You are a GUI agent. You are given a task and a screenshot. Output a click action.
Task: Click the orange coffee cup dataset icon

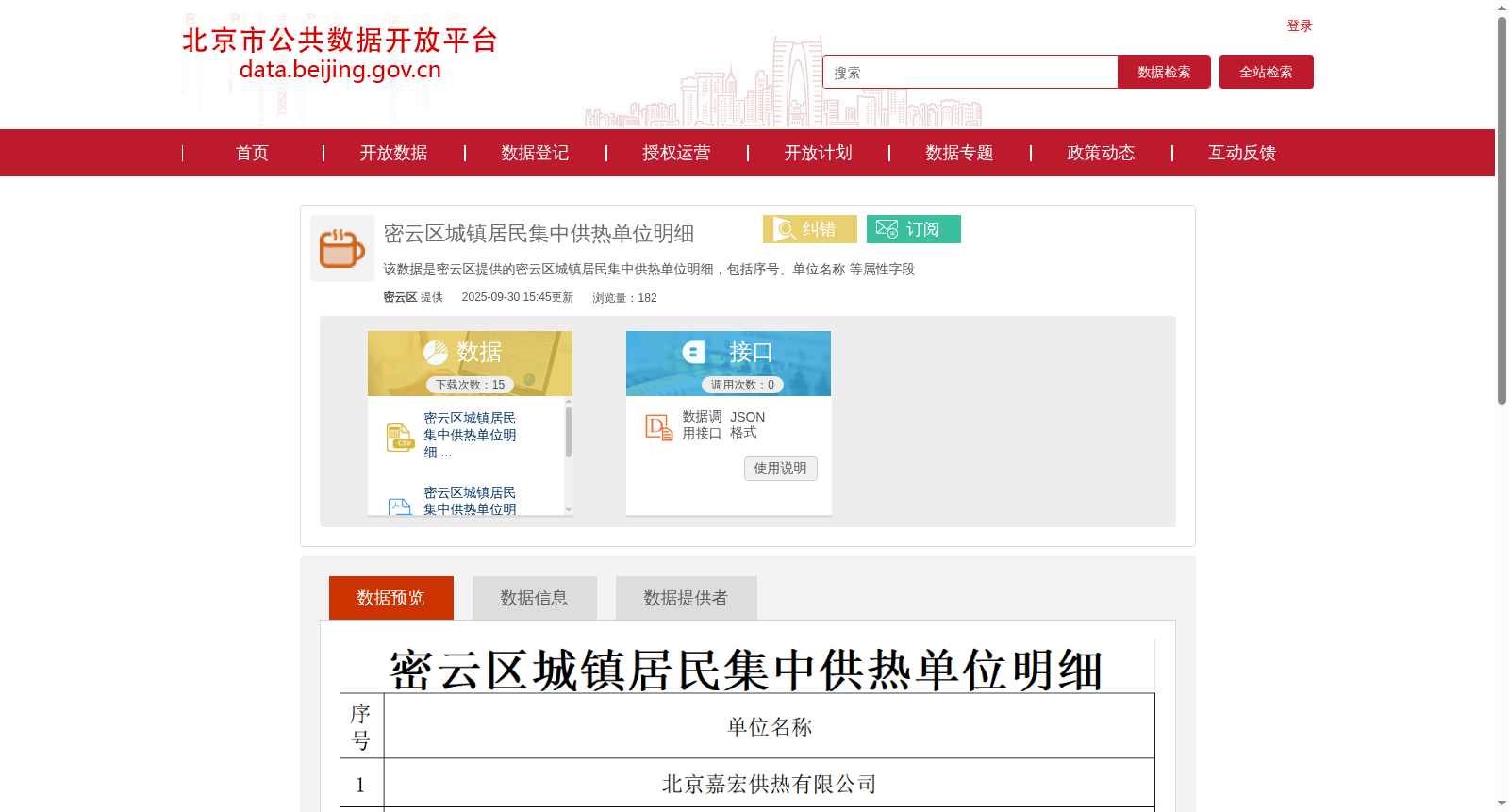click(x=342, y=248)
